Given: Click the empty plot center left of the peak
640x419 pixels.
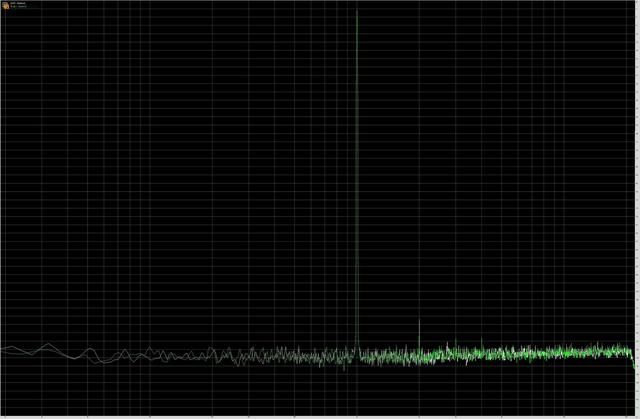Looking at the screenshot, I should (250, 200).
